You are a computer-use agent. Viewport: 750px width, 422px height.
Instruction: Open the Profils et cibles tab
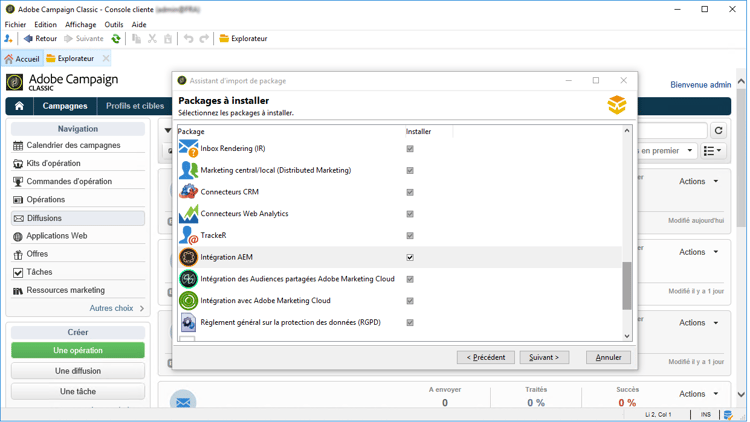tap(135, 106)
